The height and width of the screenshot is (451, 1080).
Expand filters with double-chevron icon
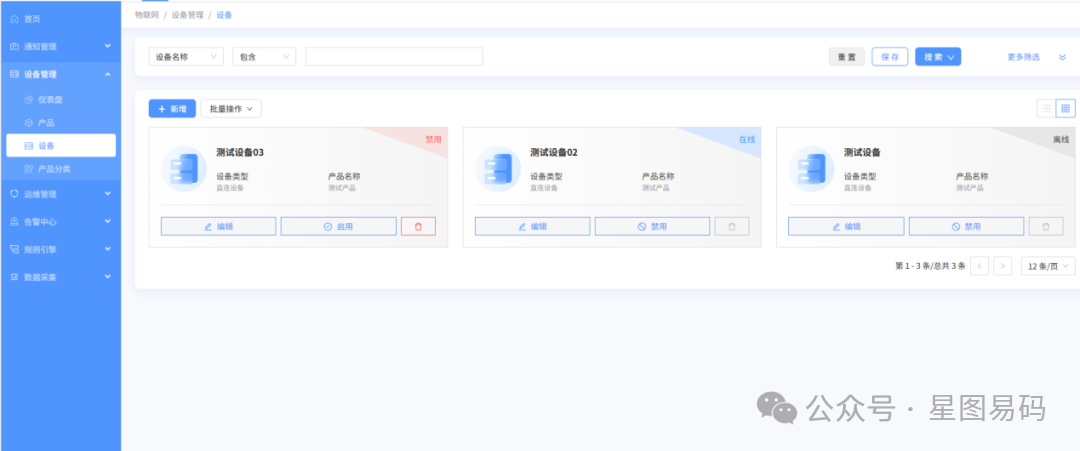click(1062, 57)
